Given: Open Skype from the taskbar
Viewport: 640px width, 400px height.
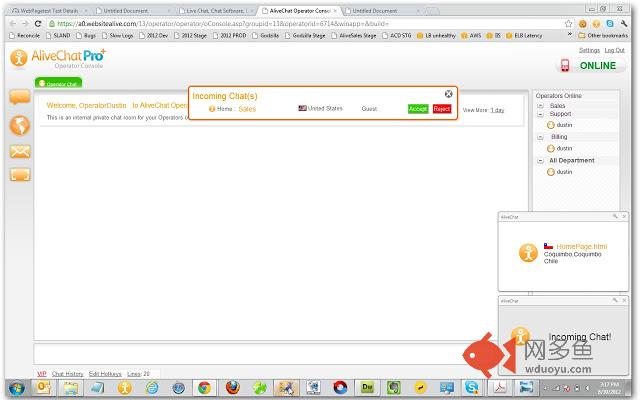Looking at the screenshot, I should pos(471,387).
